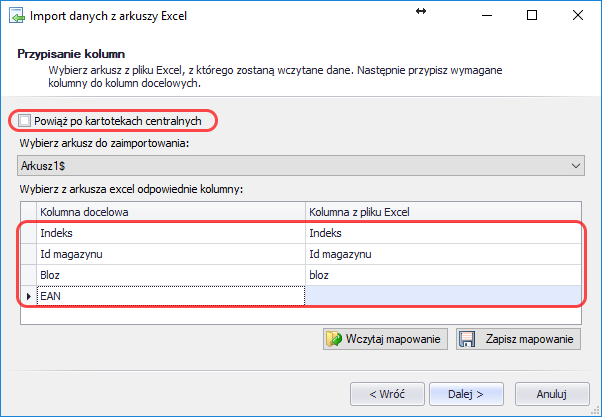This screenshot has width=602, height=417.
Task: Click the Indeks Excel column cell
Action: click(x=444, y=233)
